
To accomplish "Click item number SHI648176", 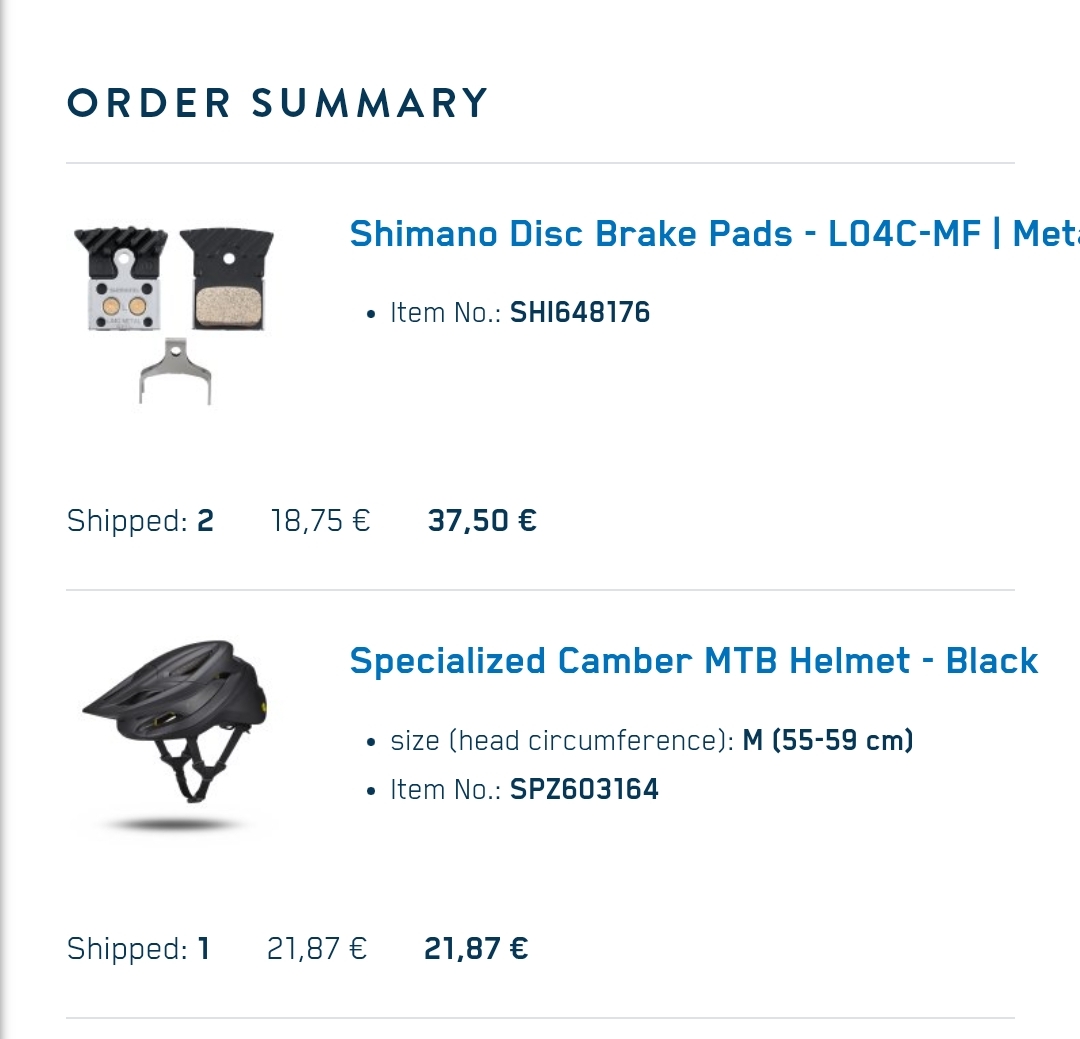I will tap(580, 313).
